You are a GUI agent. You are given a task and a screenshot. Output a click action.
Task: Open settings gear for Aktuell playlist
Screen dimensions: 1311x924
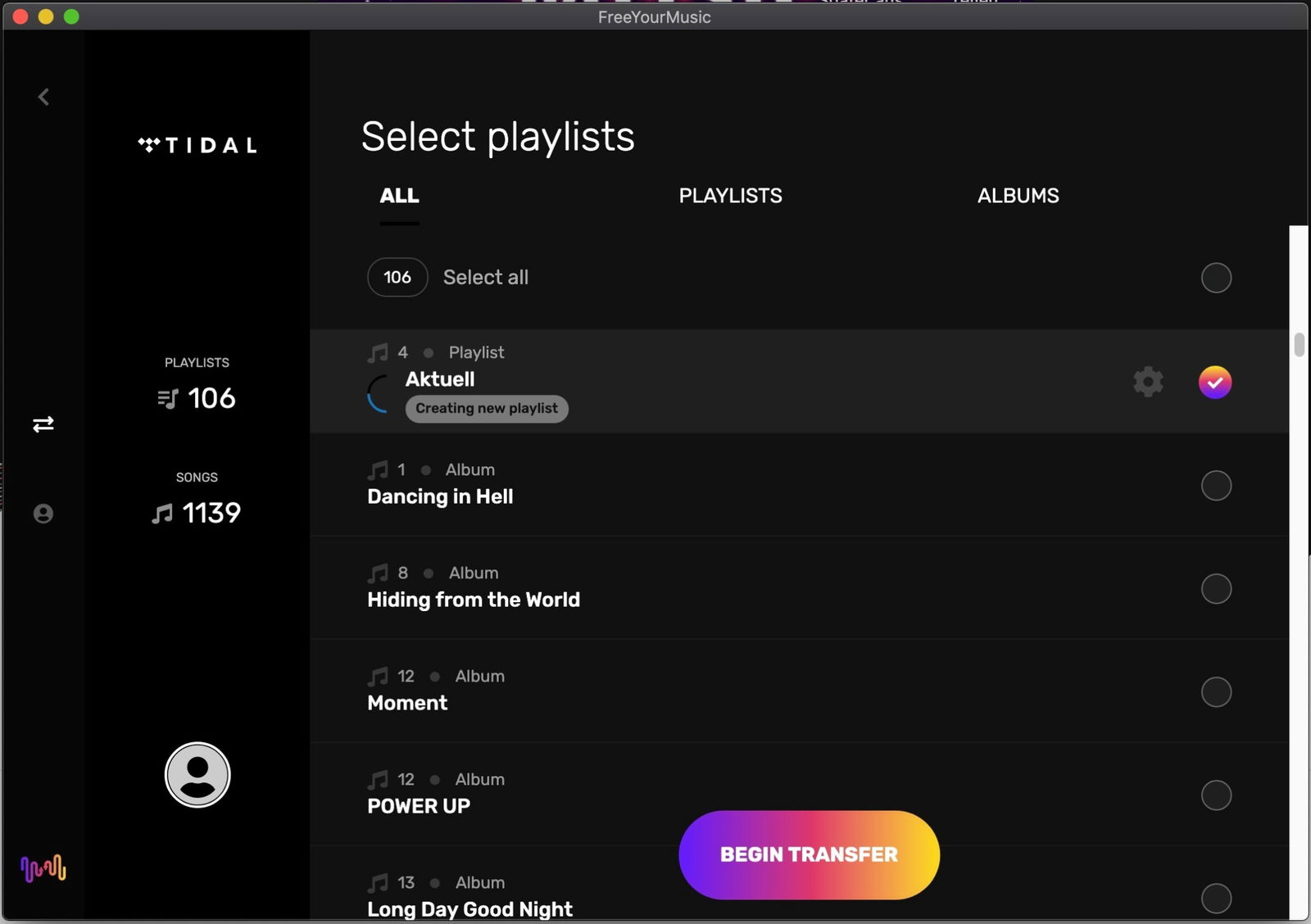(x=1148, y=382)
